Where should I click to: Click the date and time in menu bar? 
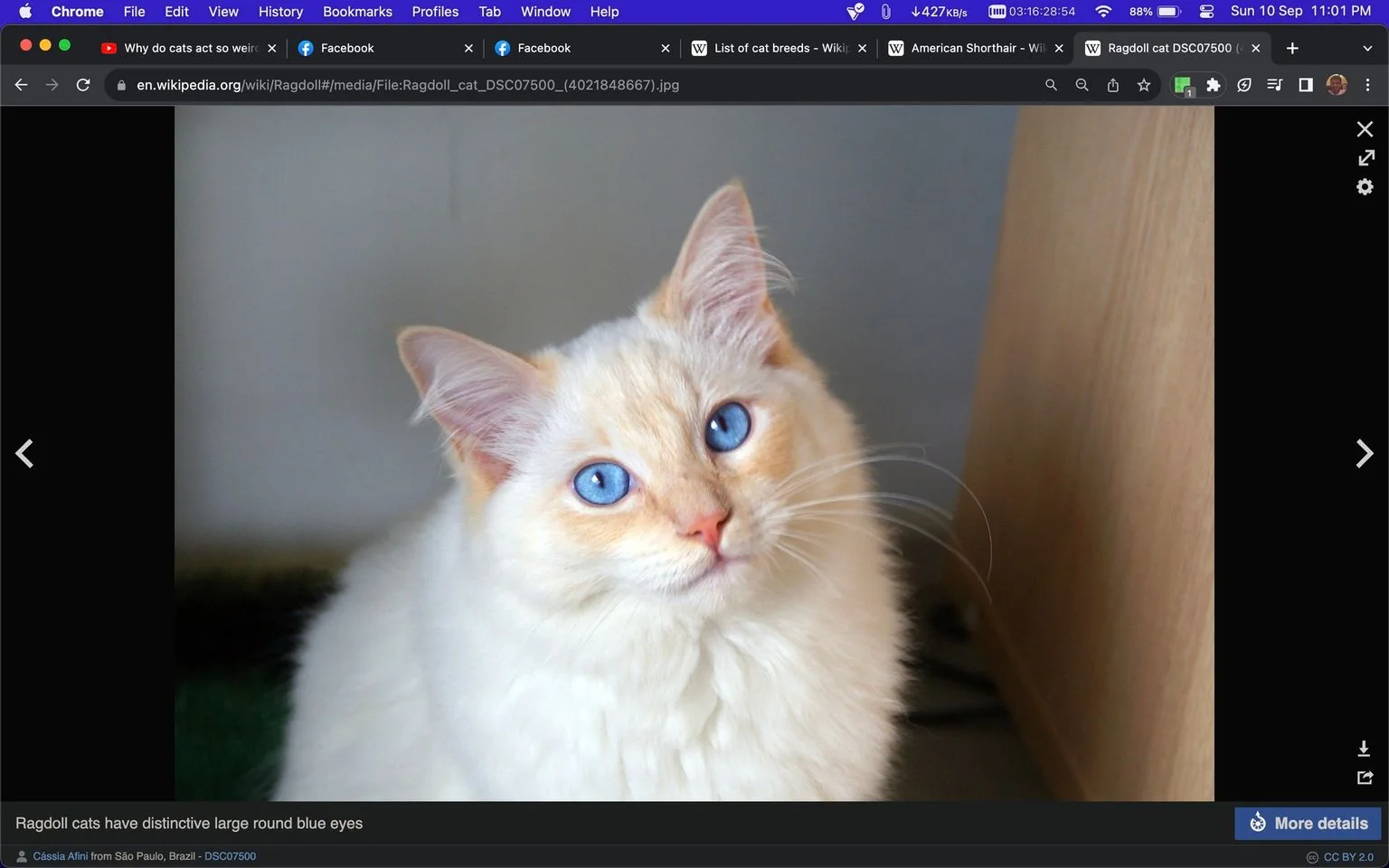pos(1300,12)
